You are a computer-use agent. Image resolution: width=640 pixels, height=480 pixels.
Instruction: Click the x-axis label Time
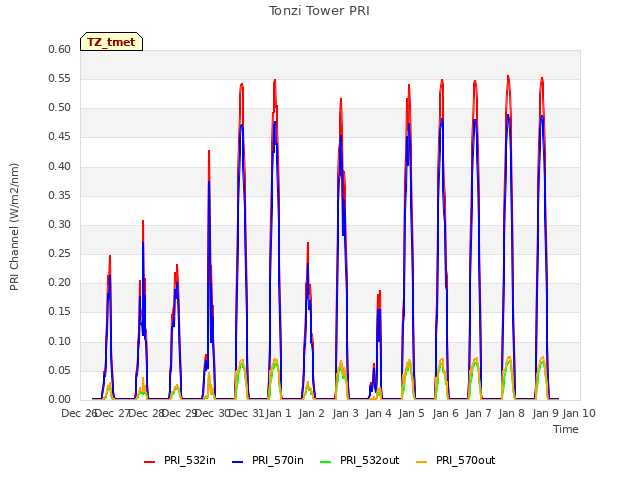[566, 429]
